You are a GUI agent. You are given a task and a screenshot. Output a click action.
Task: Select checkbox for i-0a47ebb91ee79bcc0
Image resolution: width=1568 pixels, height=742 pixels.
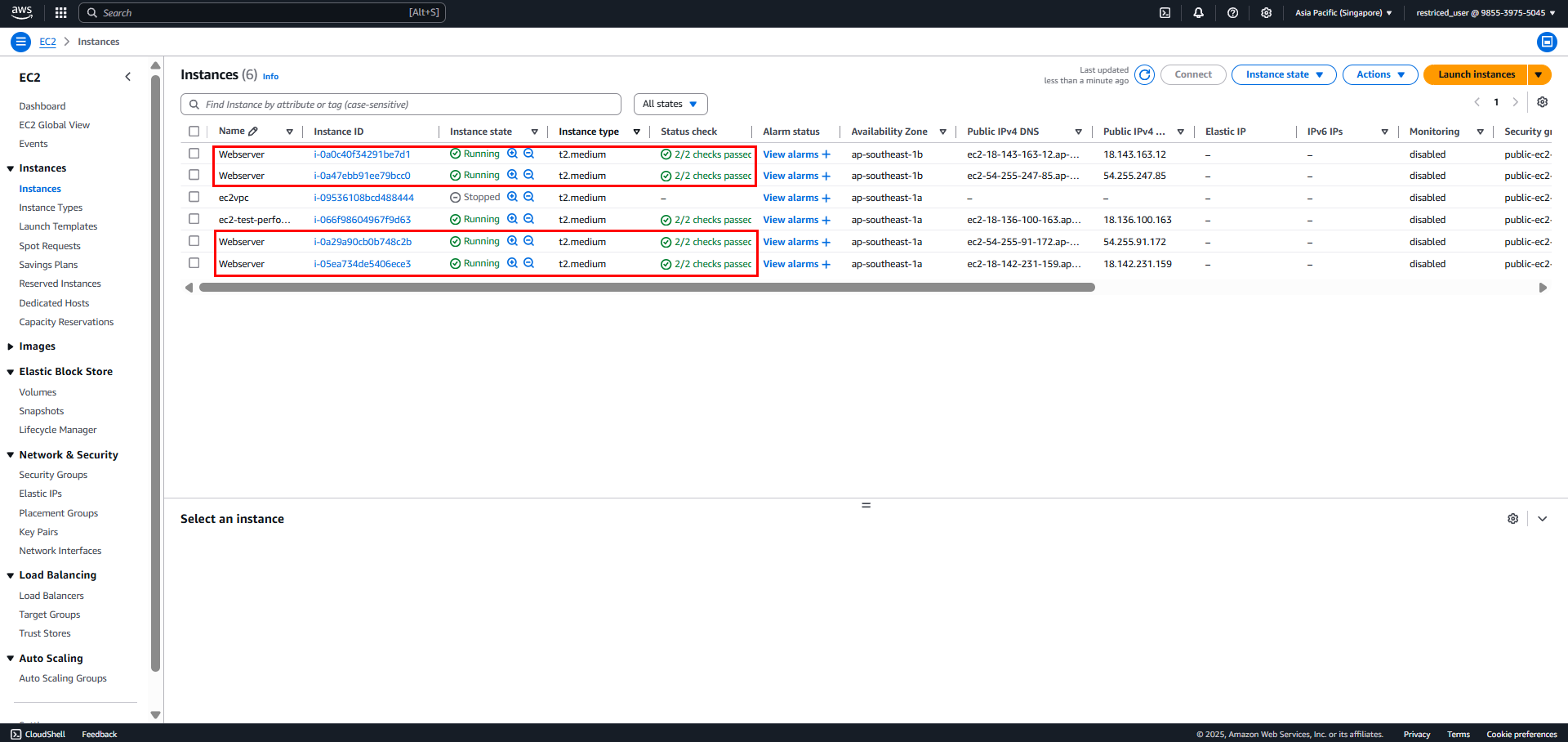click(x=194, y=175)
